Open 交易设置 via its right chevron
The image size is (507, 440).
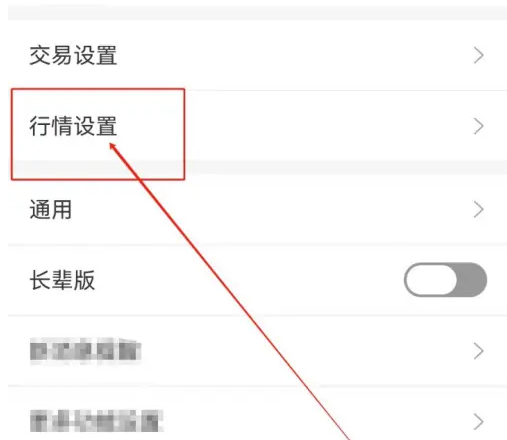click(x=479, y=55)
